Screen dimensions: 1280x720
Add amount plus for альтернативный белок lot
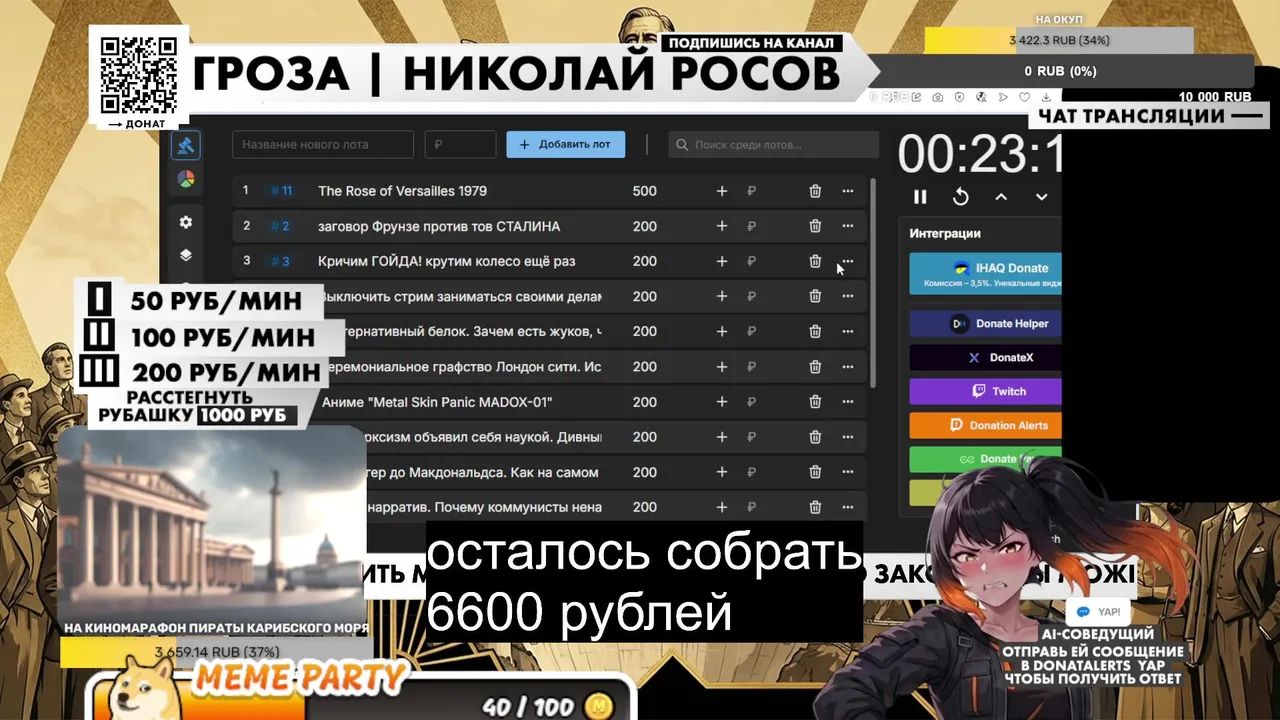(x=722, y=331)
